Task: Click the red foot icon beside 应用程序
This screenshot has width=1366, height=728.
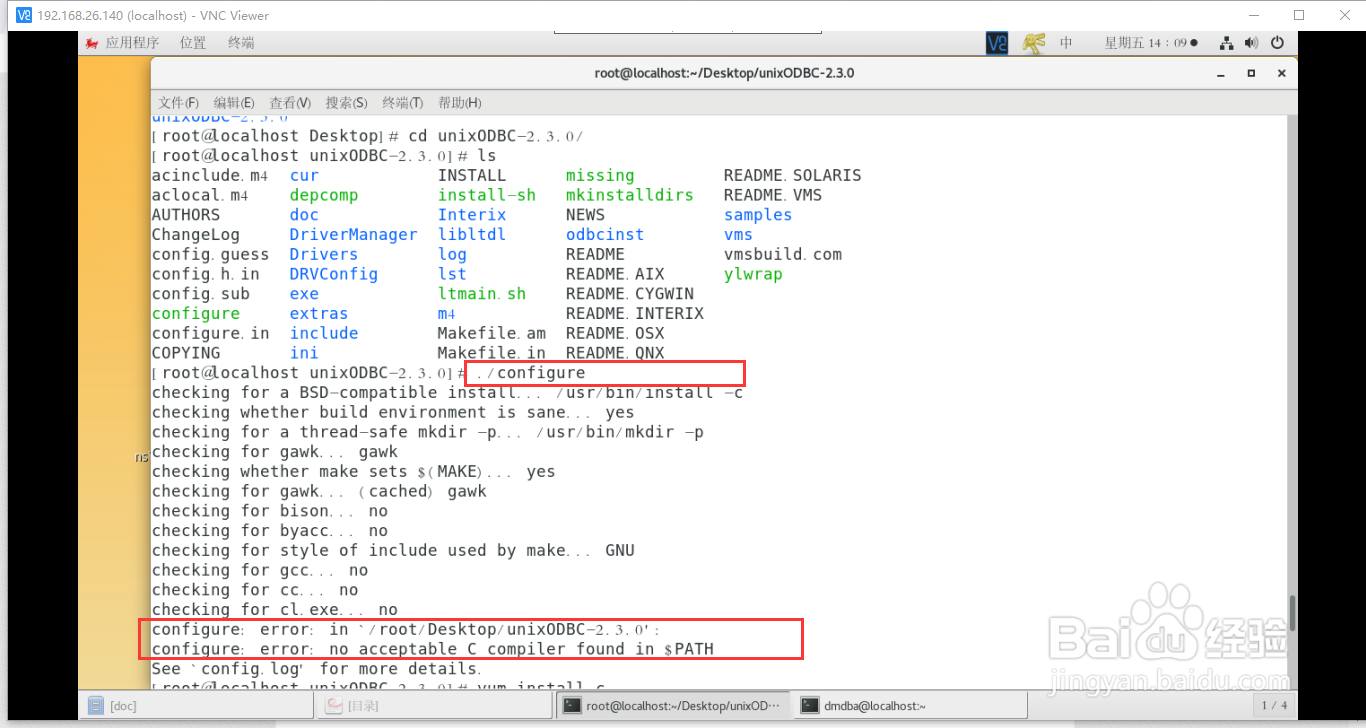Action: tap(92, 43)
